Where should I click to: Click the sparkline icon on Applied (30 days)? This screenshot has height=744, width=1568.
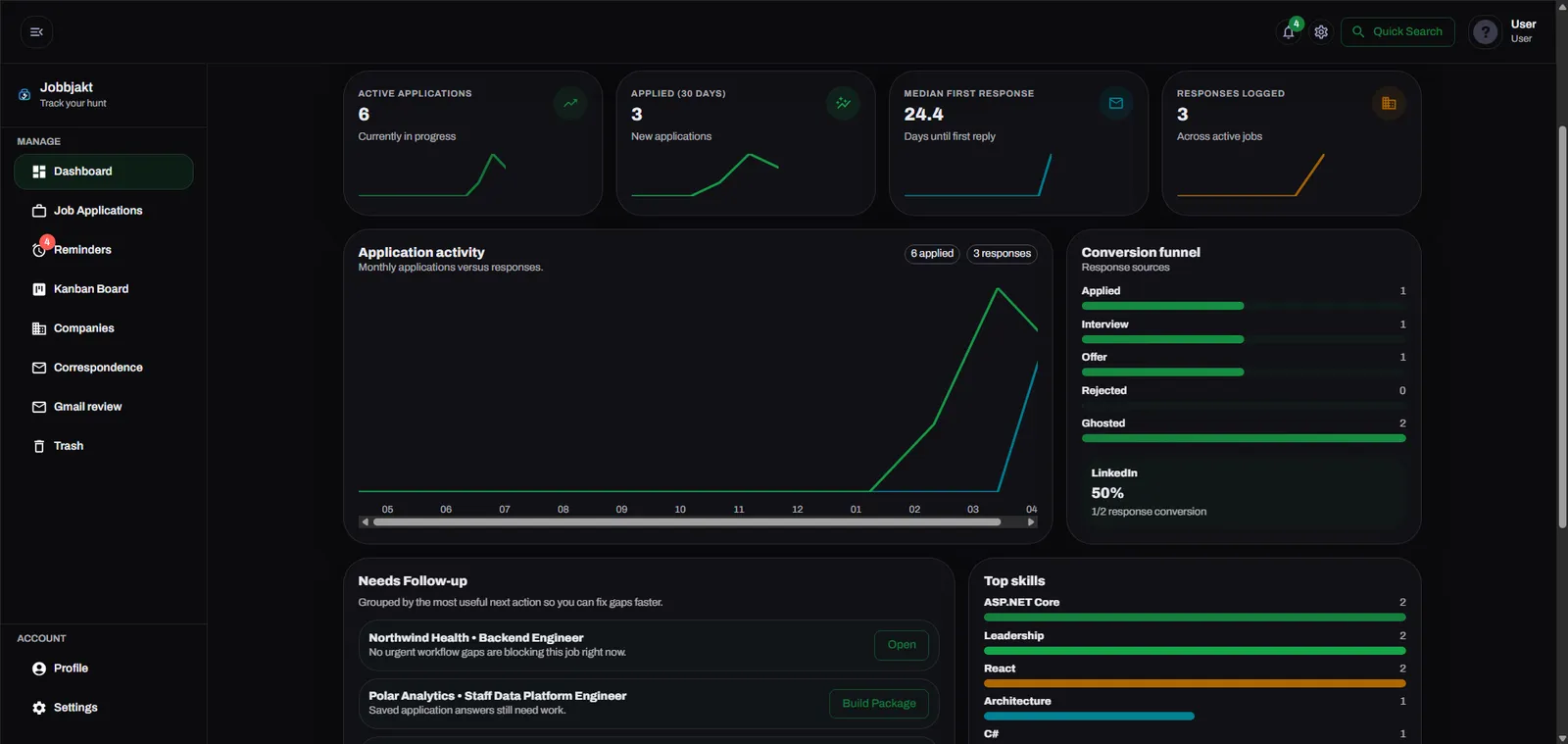(843, 103)
